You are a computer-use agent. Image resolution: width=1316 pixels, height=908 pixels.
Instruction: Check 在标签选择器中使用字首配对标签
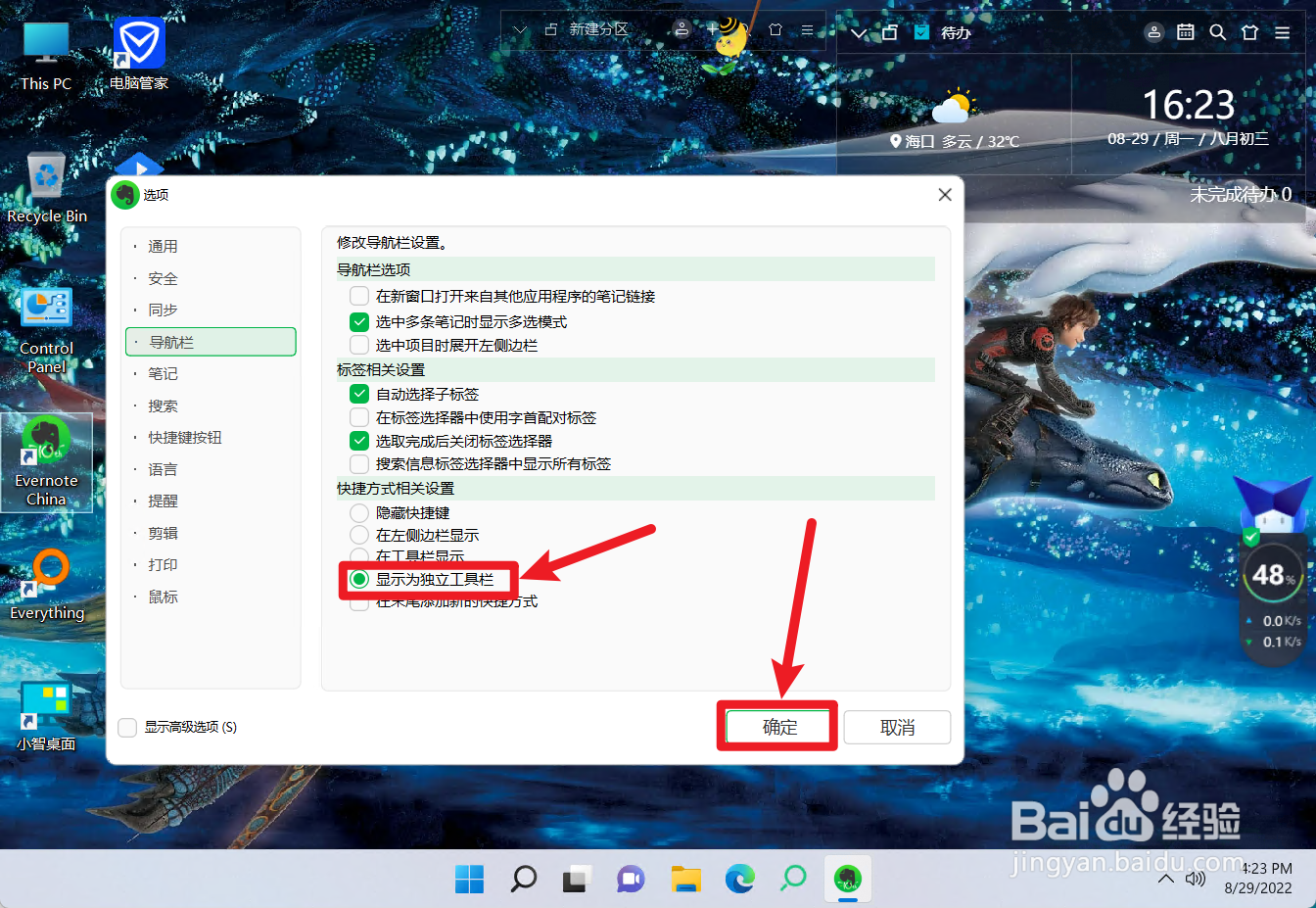[x=359, y=417]
